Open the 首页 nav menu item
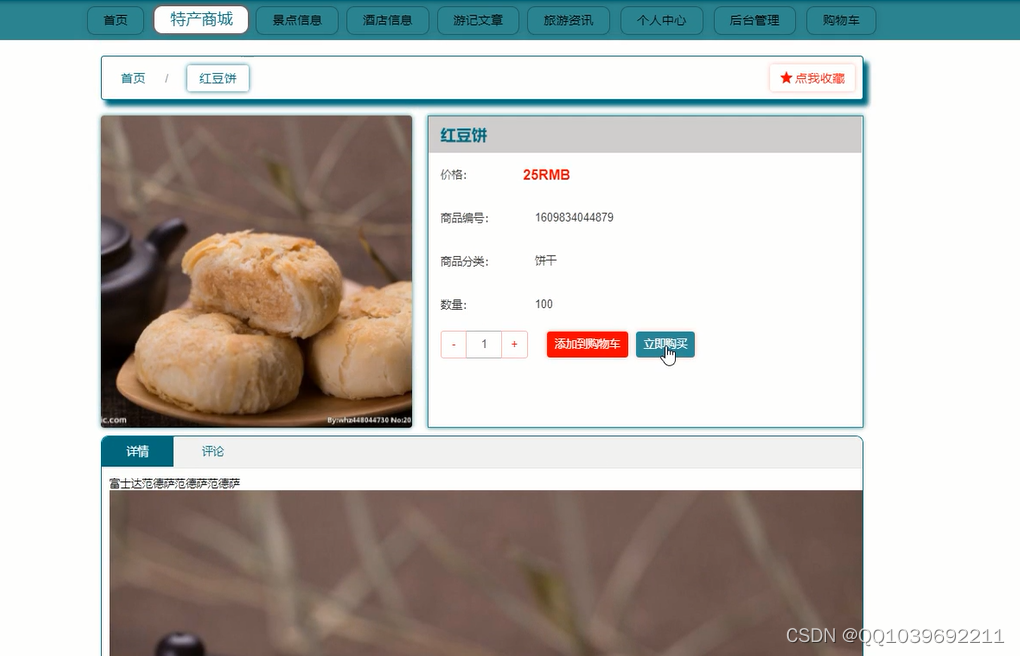Screen dimensions: 1020x656 [116, 20]
